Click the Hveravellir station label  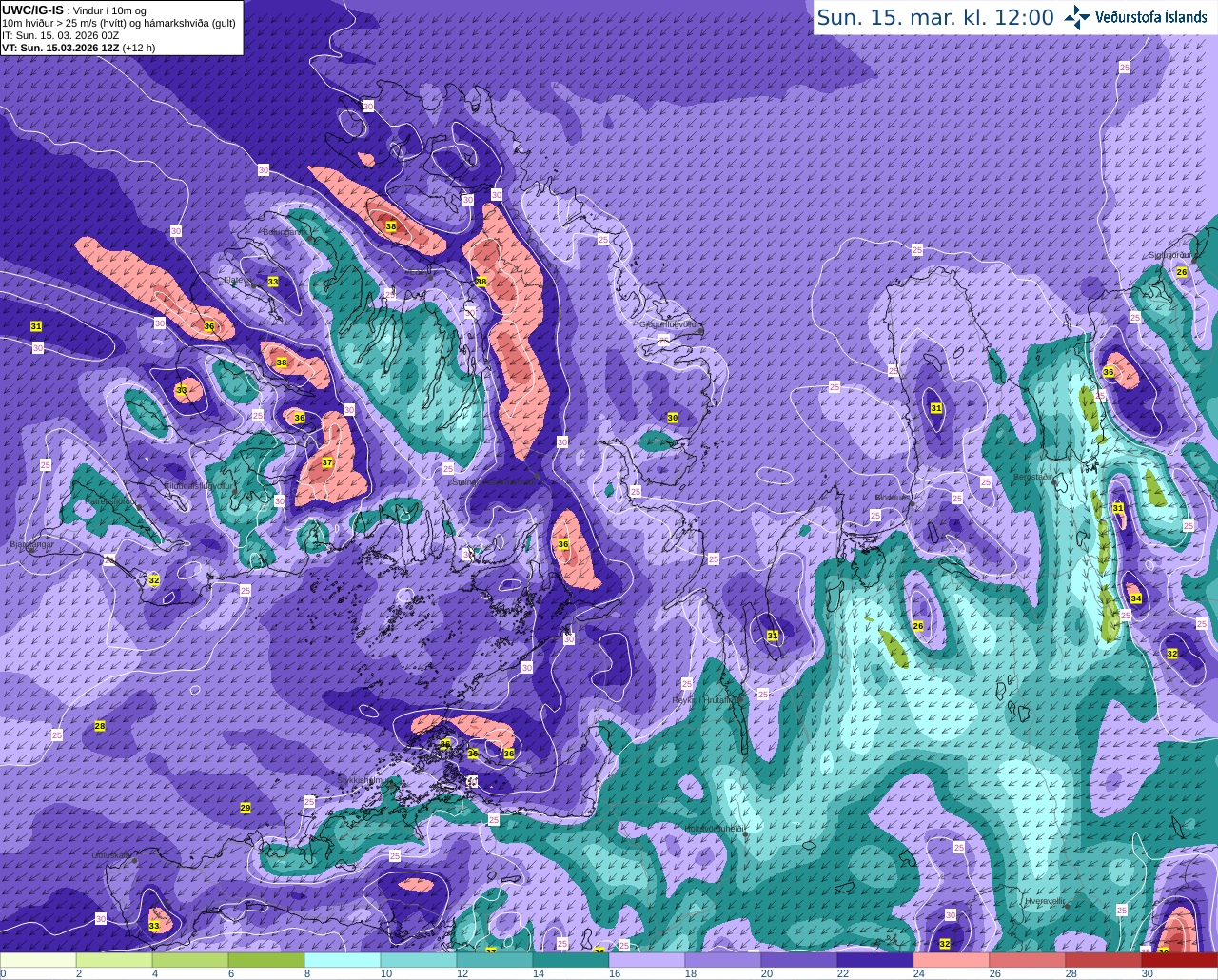[1045, 900]
